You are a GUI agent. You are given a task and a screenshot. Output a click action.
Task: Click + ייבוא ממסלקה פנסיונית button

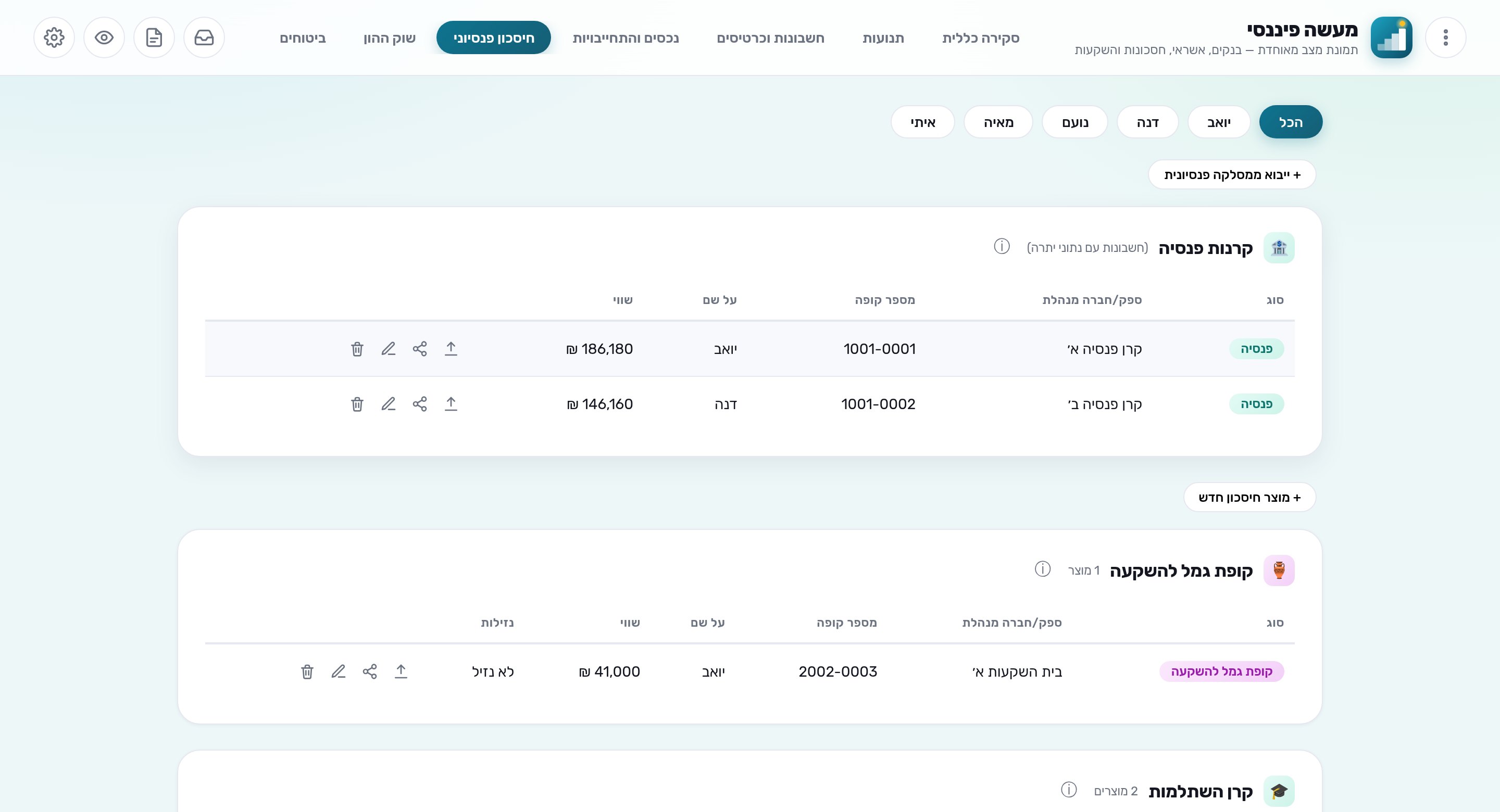click(x=1232, y=174)
